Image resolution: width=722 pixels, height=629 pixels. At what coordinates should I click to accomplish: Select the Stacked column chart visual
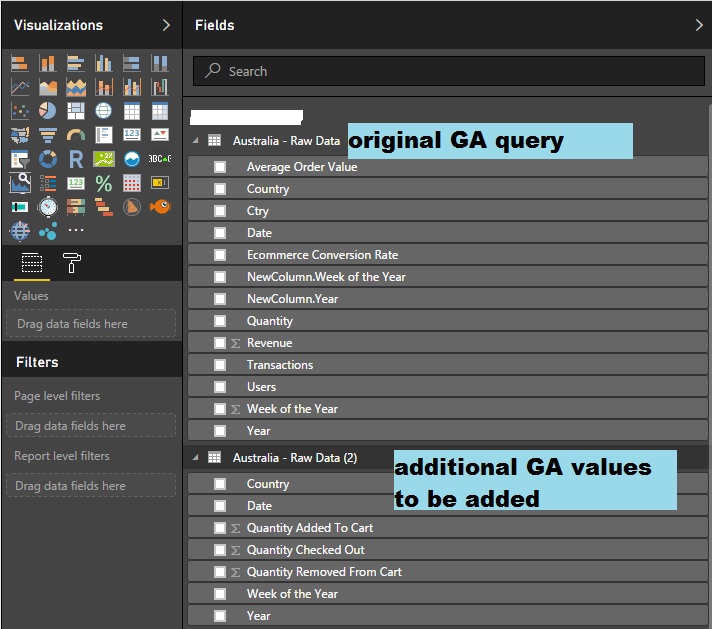point(48,63)
